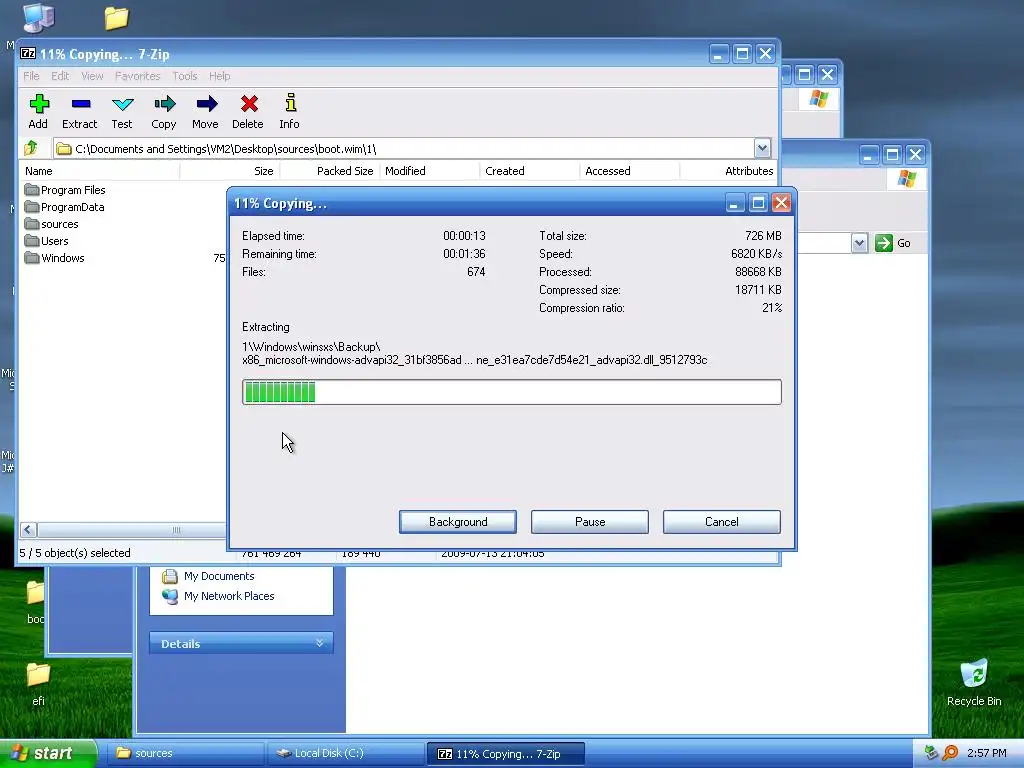Viewport: 1024px width, 768px height.
Task: Switch to sources taskbar window
Action: point(186,753)
